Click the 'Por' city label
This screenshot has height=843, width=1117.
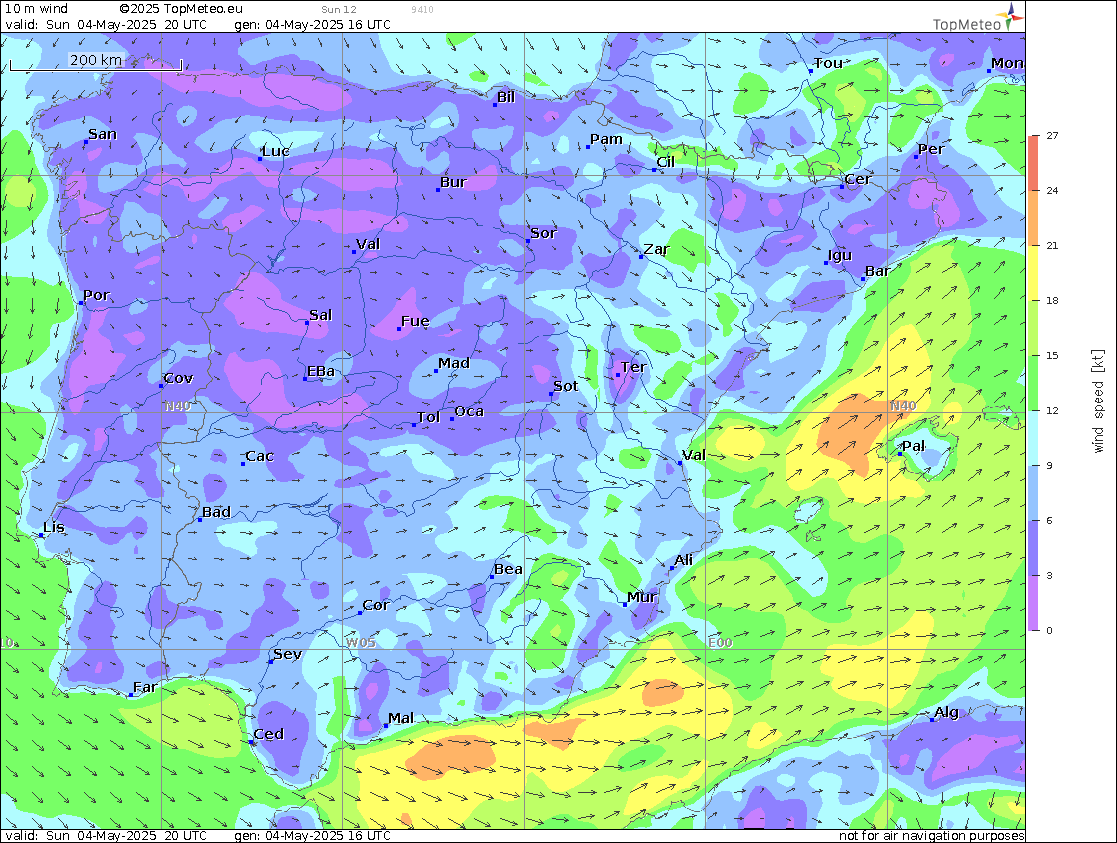96,294
